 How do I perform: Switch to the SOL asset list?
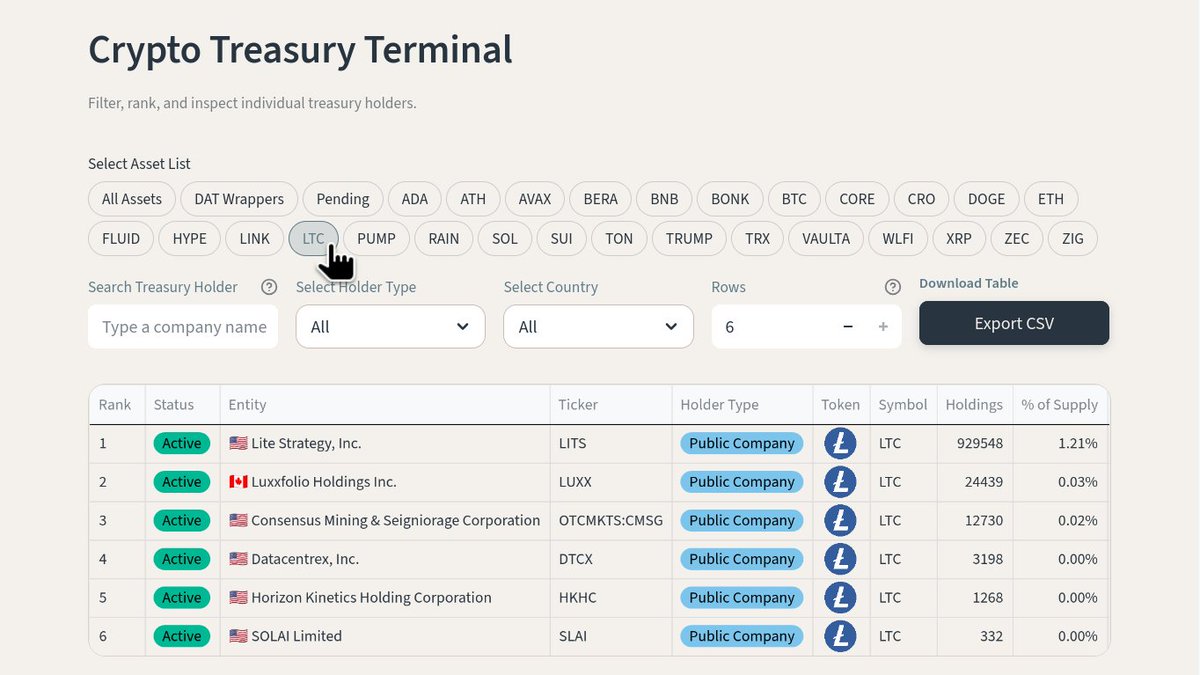pos(505,239)
